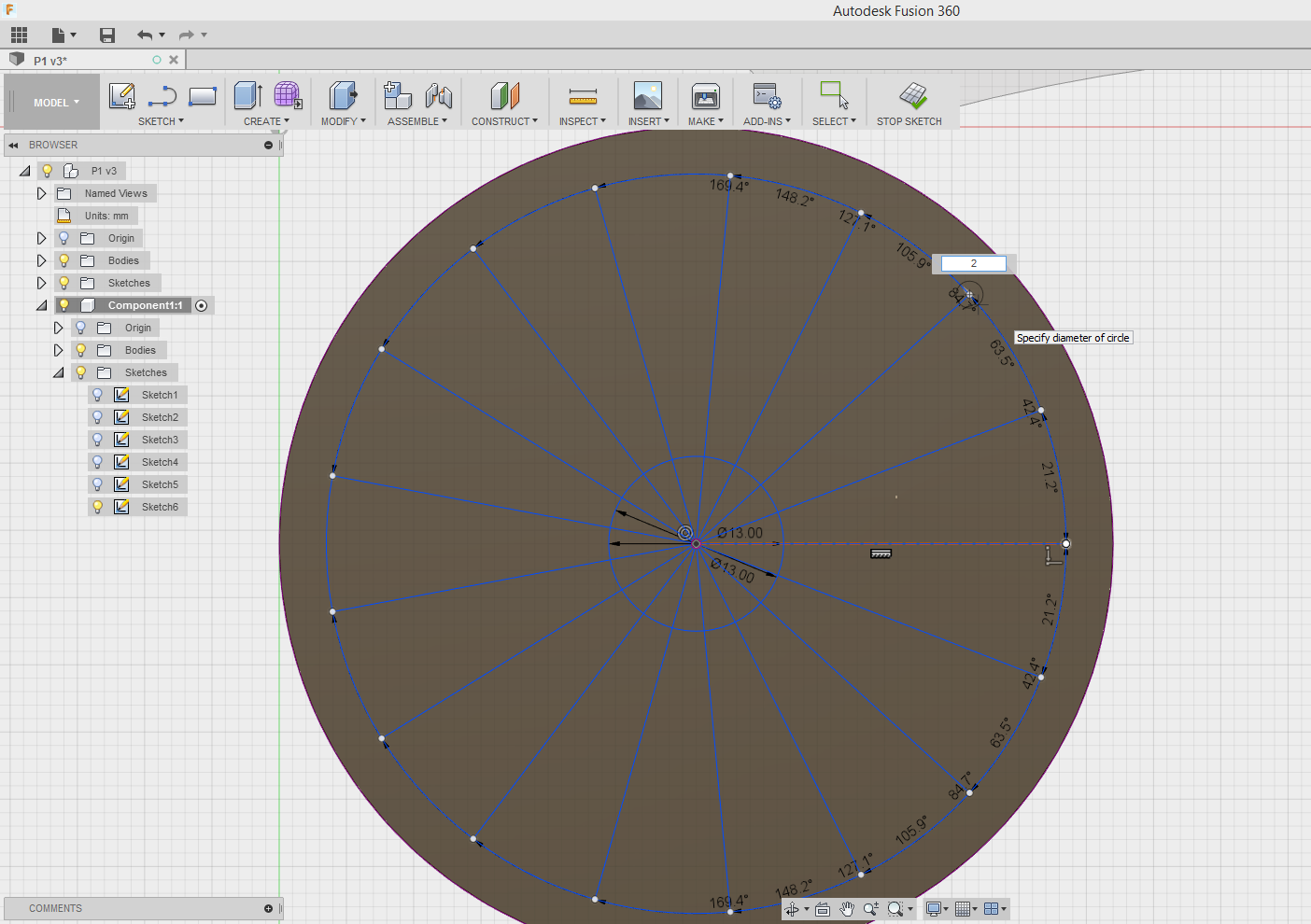Viewport: 1311px width, 924px height.
Task: Open the CONSTRUCT menu
Action: coord(504,121)
